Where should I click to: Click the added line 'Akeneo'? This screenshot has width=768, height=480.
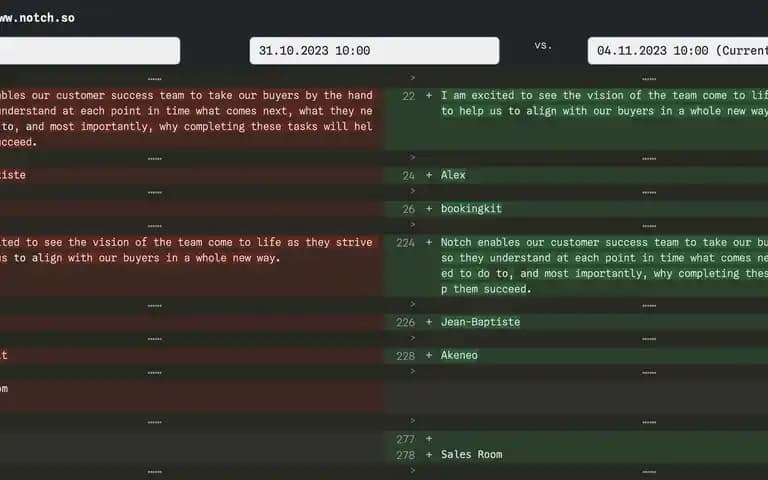459,355
